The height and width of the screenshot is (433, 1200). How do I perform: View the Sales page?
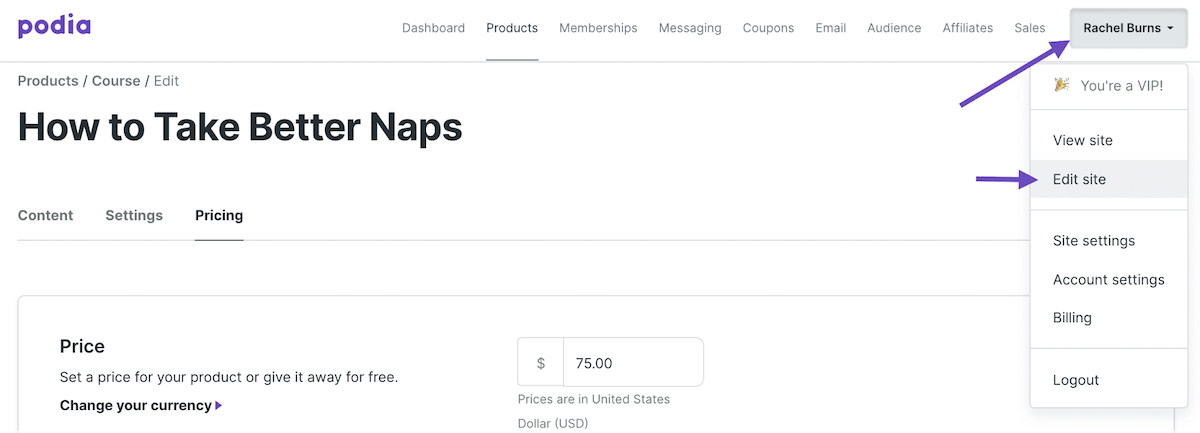click(1029, 28)
